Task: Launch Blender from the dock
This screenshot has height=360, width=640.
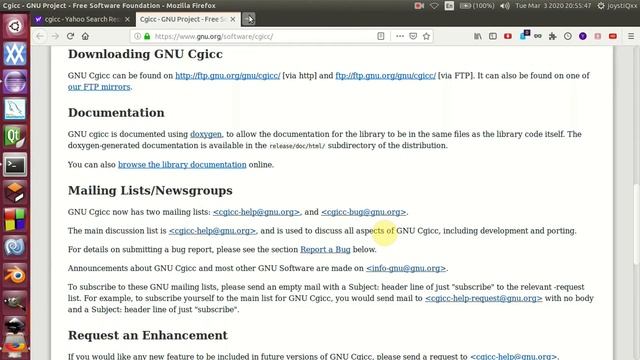Action: pyautogui.click(x=15, y=275)
